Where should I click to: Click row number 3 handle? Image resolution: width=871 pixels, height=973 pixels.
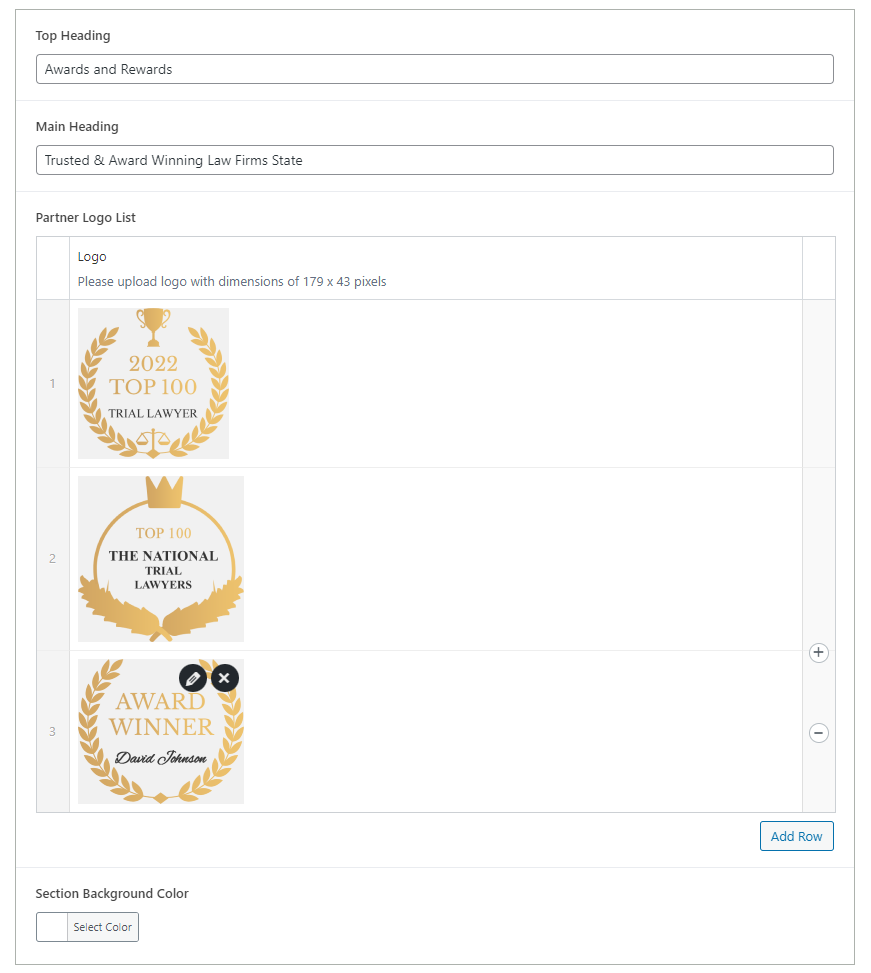53,731
